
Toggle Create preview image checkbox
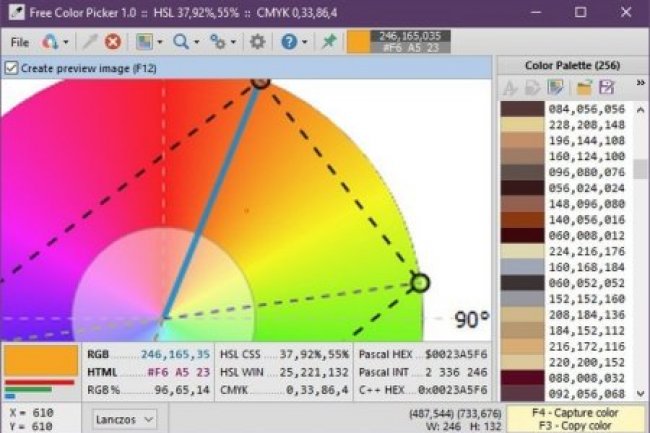[11, 68]
